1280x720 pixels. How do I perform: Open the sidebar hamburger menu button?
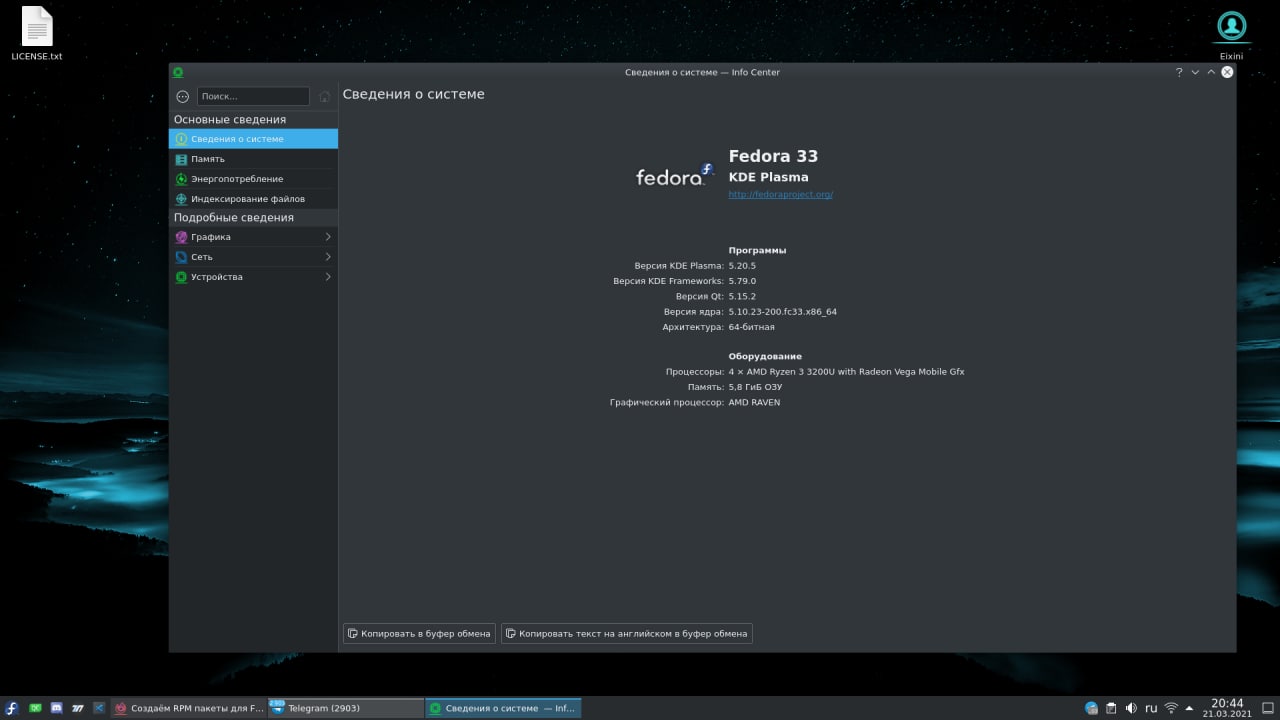182,97
